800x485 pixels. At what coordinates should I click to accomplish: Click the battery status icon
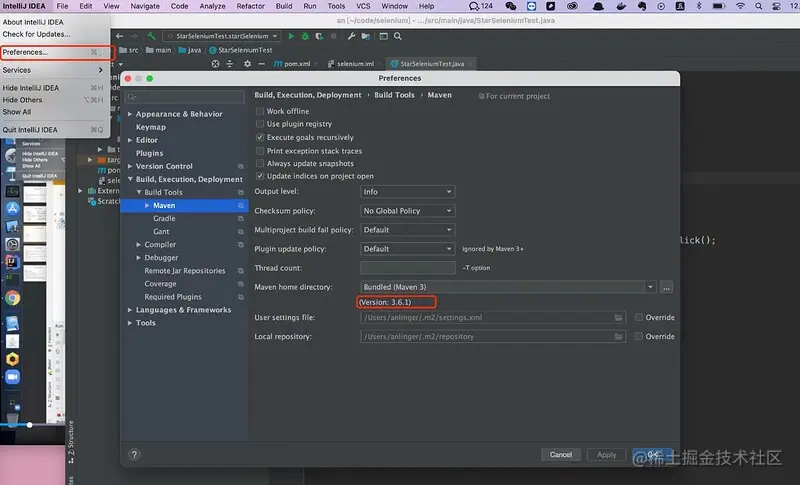coord(719,6)
